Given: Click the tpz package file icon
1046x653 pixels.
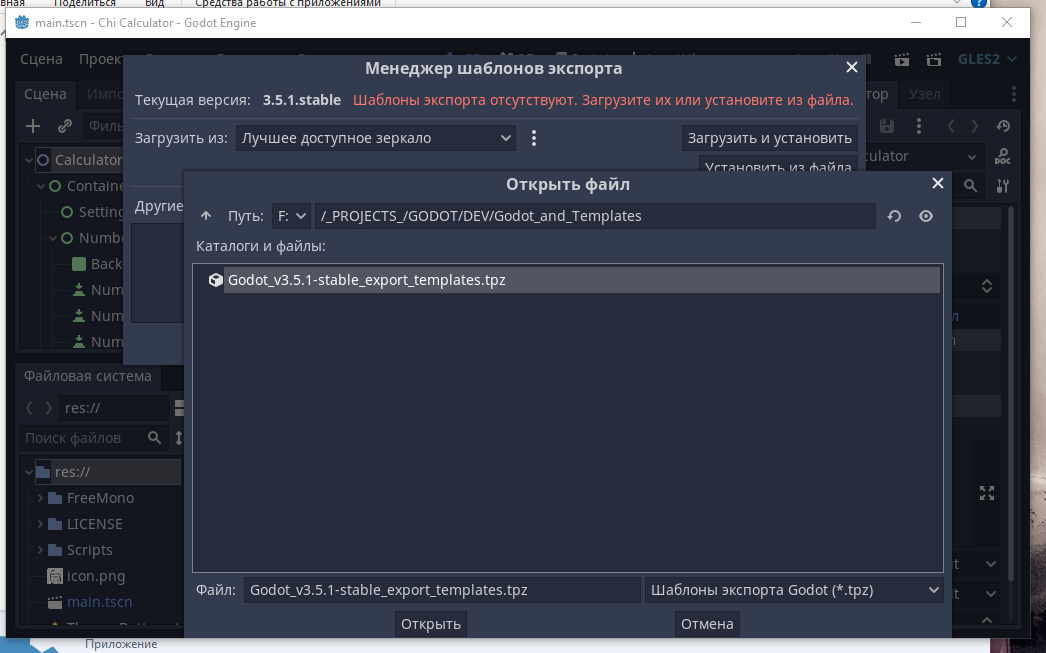Looking at the screenshot, I should [x=215, y=280].
